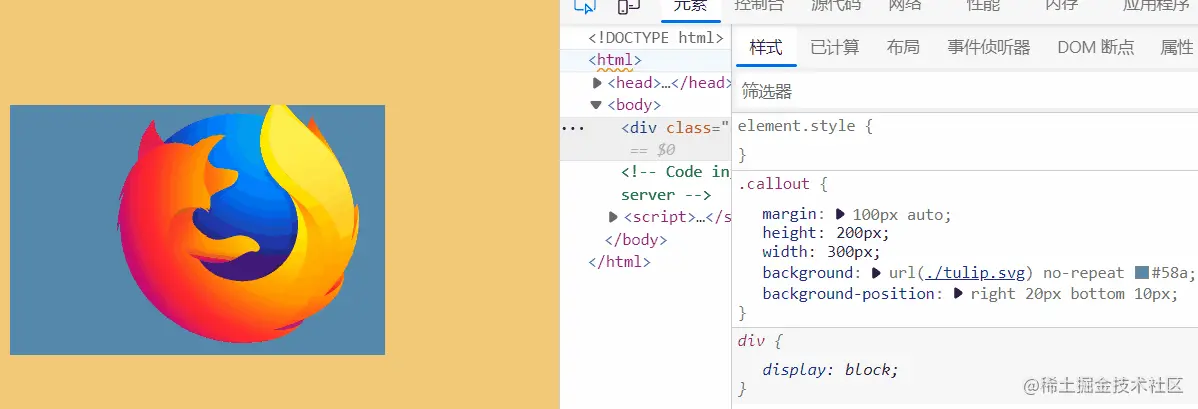Select the DOCTYPE html line

(x=656, y=37)
